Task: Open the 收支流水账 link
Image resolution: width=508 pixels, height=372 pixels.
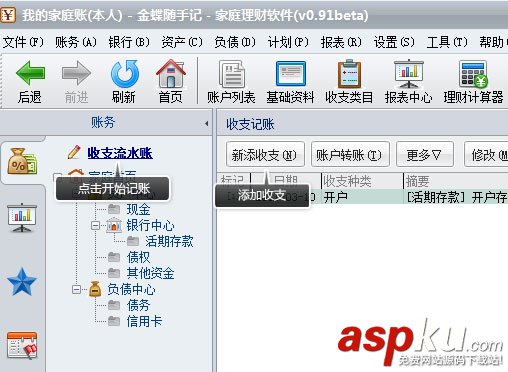Action: coord(120,153)
